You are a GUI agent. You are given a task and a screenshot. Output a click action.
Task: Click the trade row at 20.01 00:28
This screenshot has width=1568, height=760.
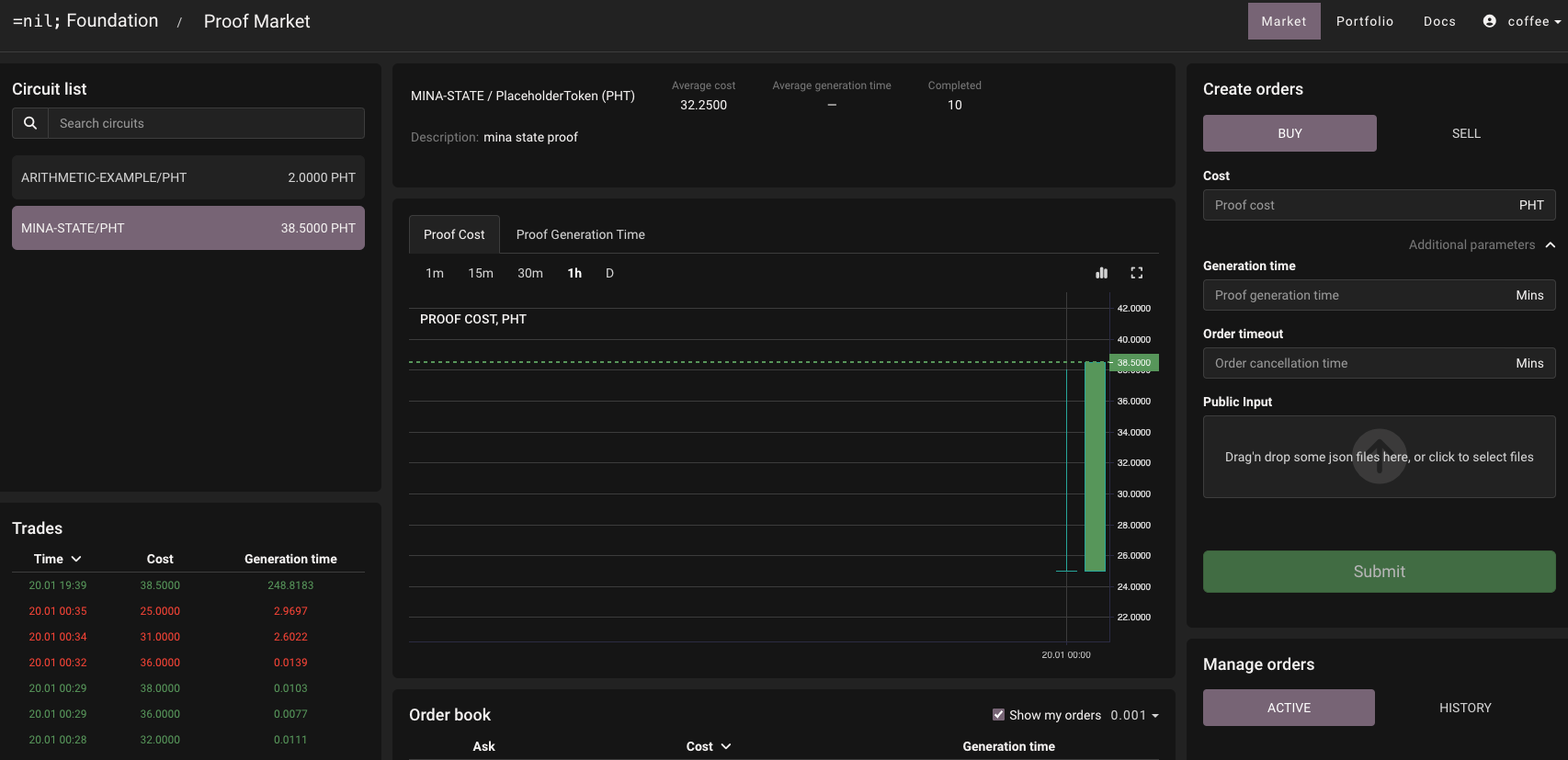click(x=188, y=740)
